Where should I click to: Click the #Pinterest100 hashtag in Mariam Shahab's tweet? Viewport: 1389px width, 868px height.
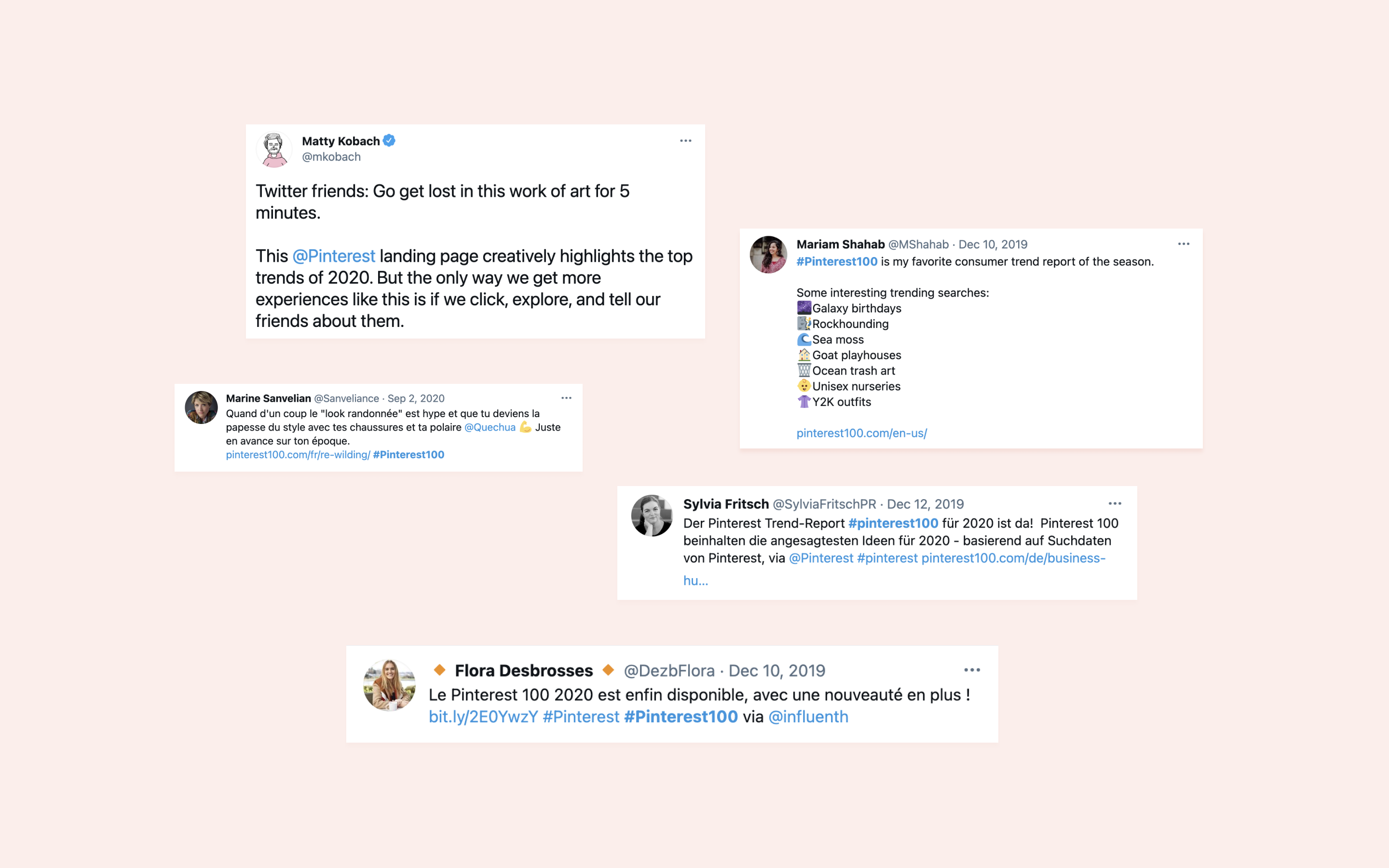point(836,262)
